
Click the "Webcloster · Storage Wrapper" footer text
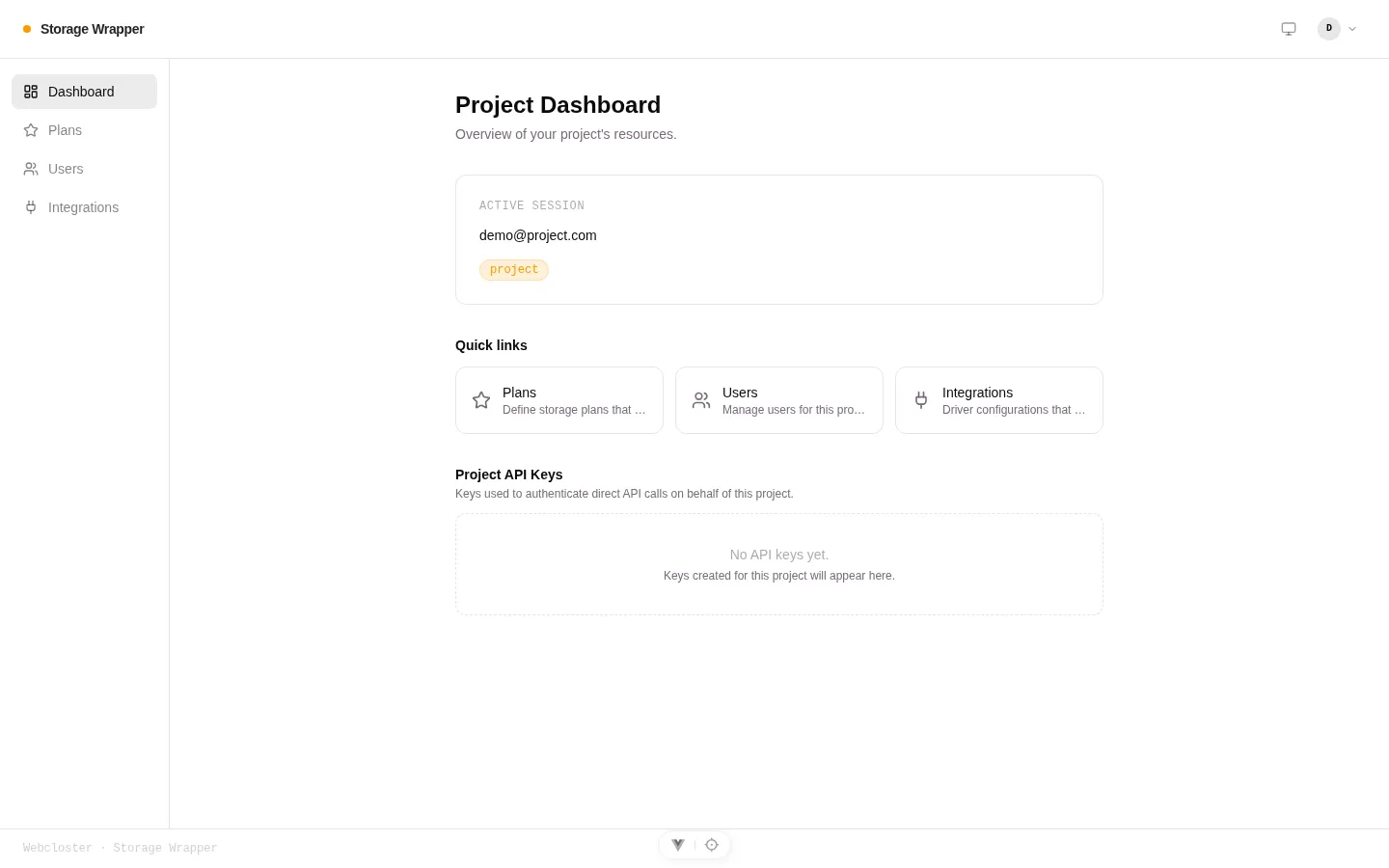121,849
